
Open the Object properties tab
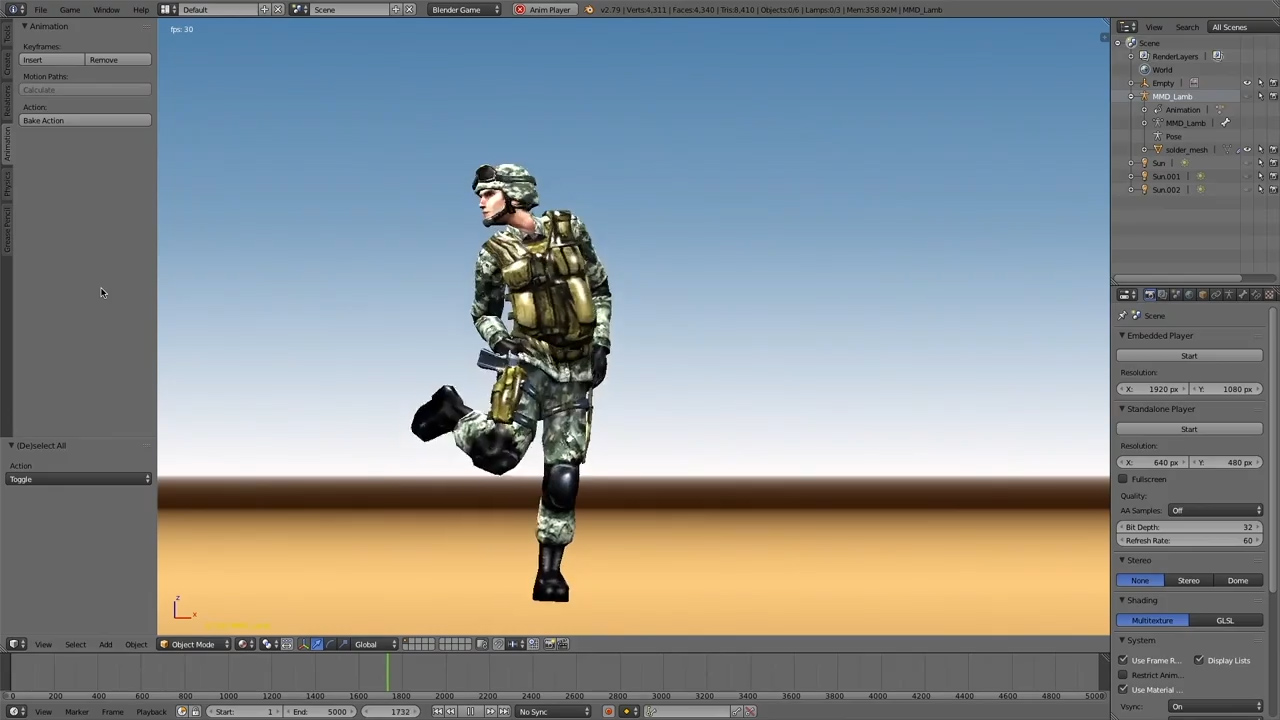(1203, 295)
